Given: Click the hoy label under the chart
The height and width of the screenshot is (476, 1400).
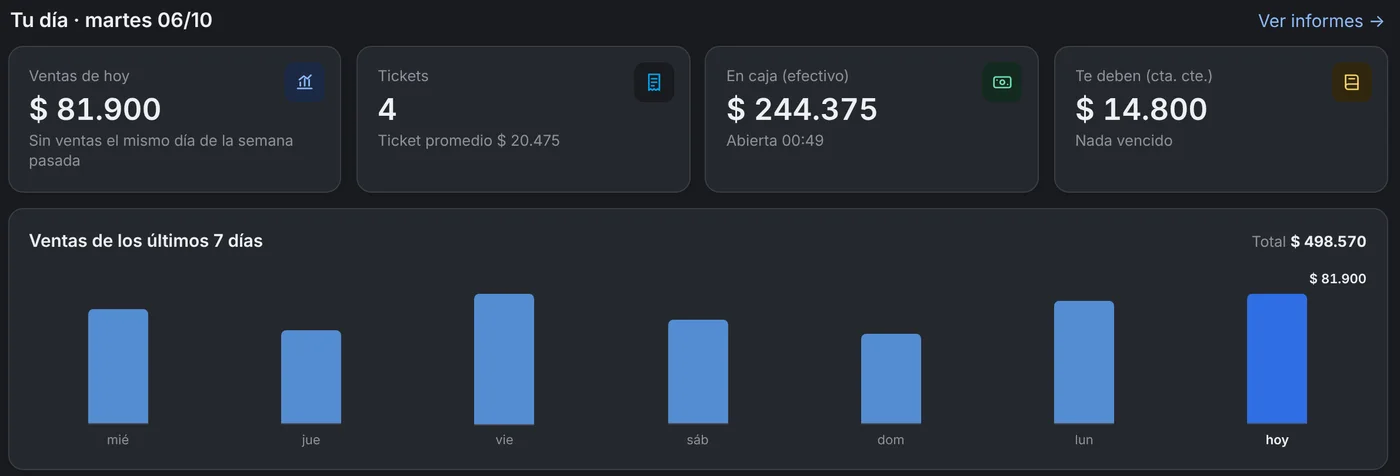Looking at the screenshot, I should coord(1277,440).
